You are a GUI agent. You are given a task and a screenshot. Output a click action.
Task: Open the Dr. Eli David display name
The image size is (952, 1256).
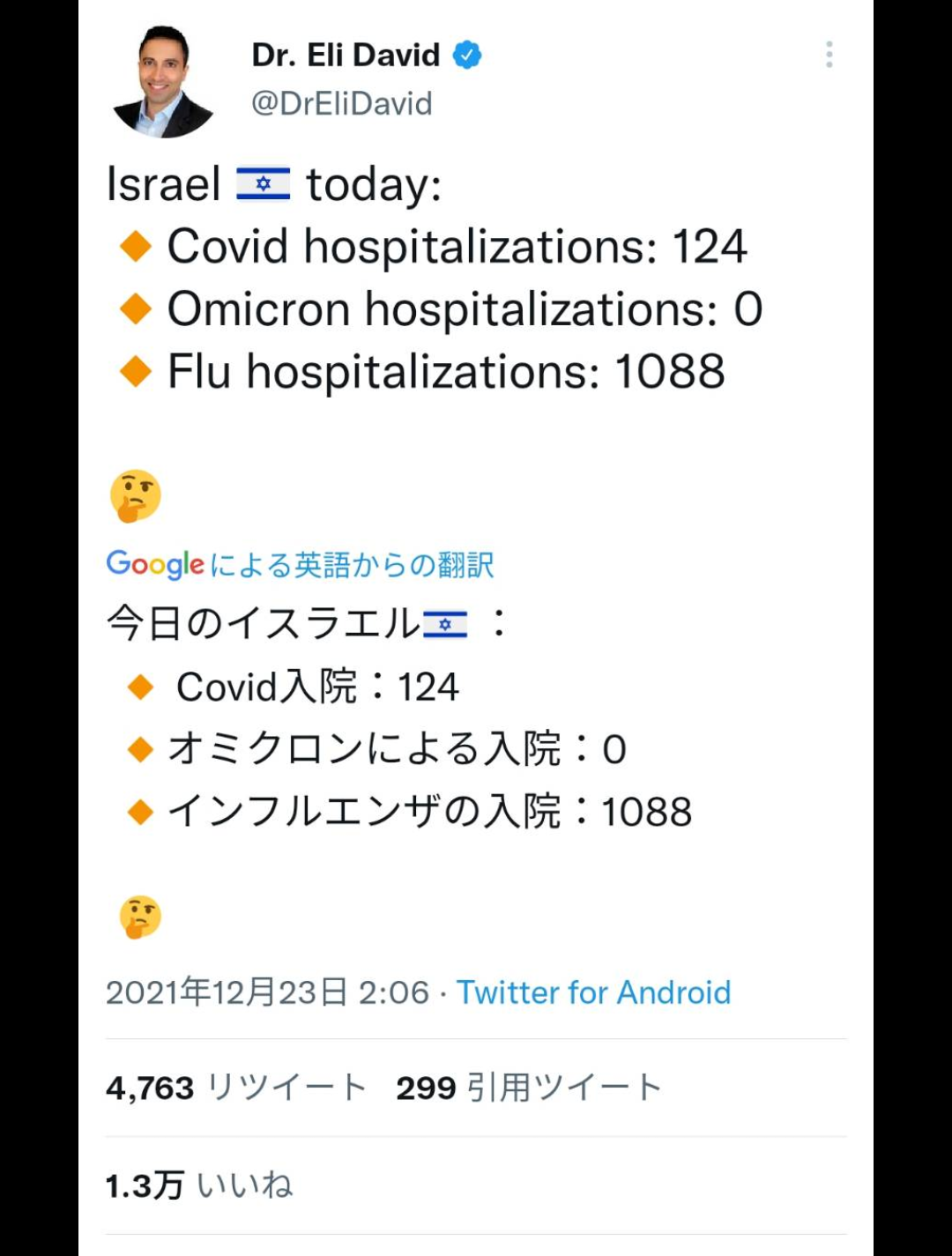pyautogui.click(x=346, y=56)
